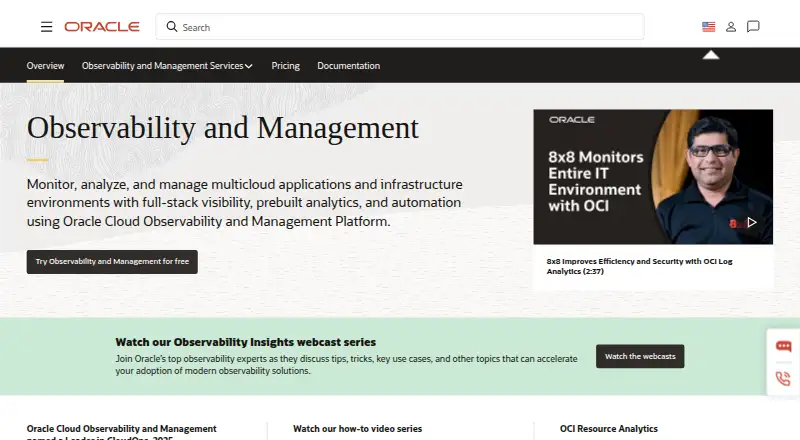The image size is (800, 440).
Task: Open OCI Resource Analytics item
Action: pyautogui.click(x=609, y=429)
